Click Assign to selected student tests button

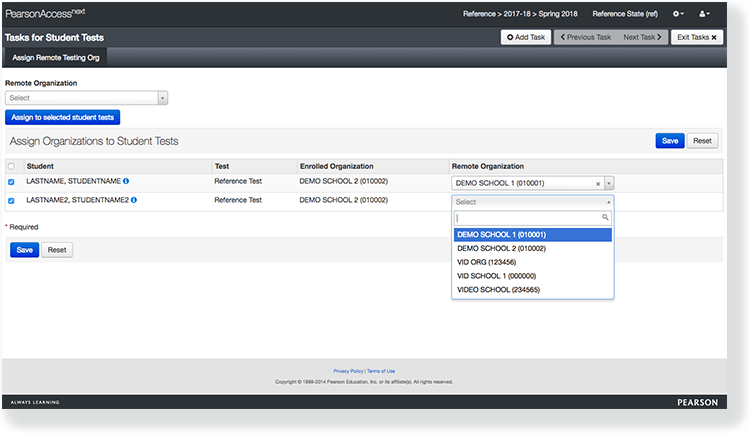point(63,117)
